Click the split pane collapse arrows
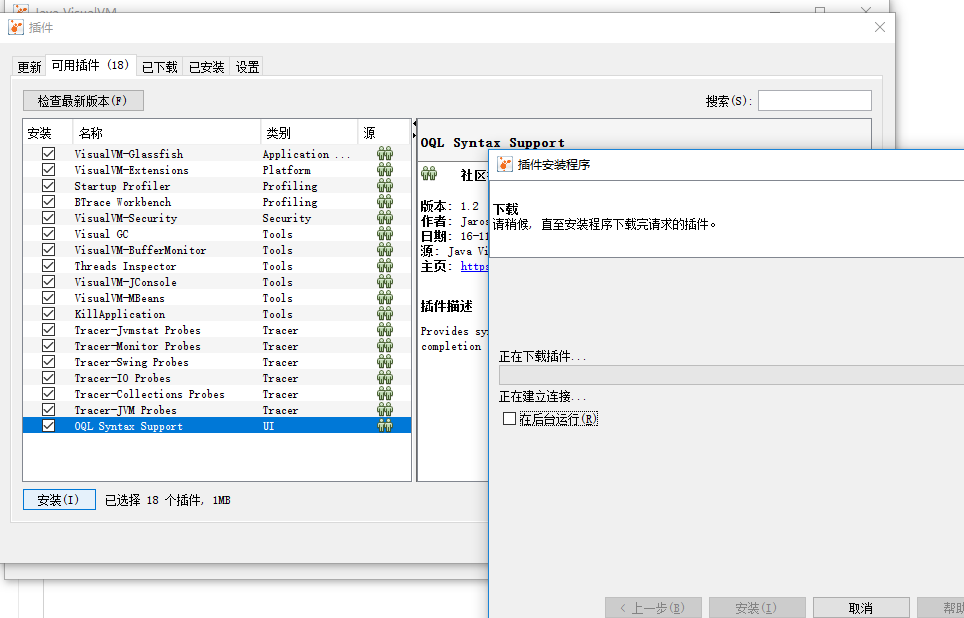This screenshot has height=618, width=964. [414, 130]
